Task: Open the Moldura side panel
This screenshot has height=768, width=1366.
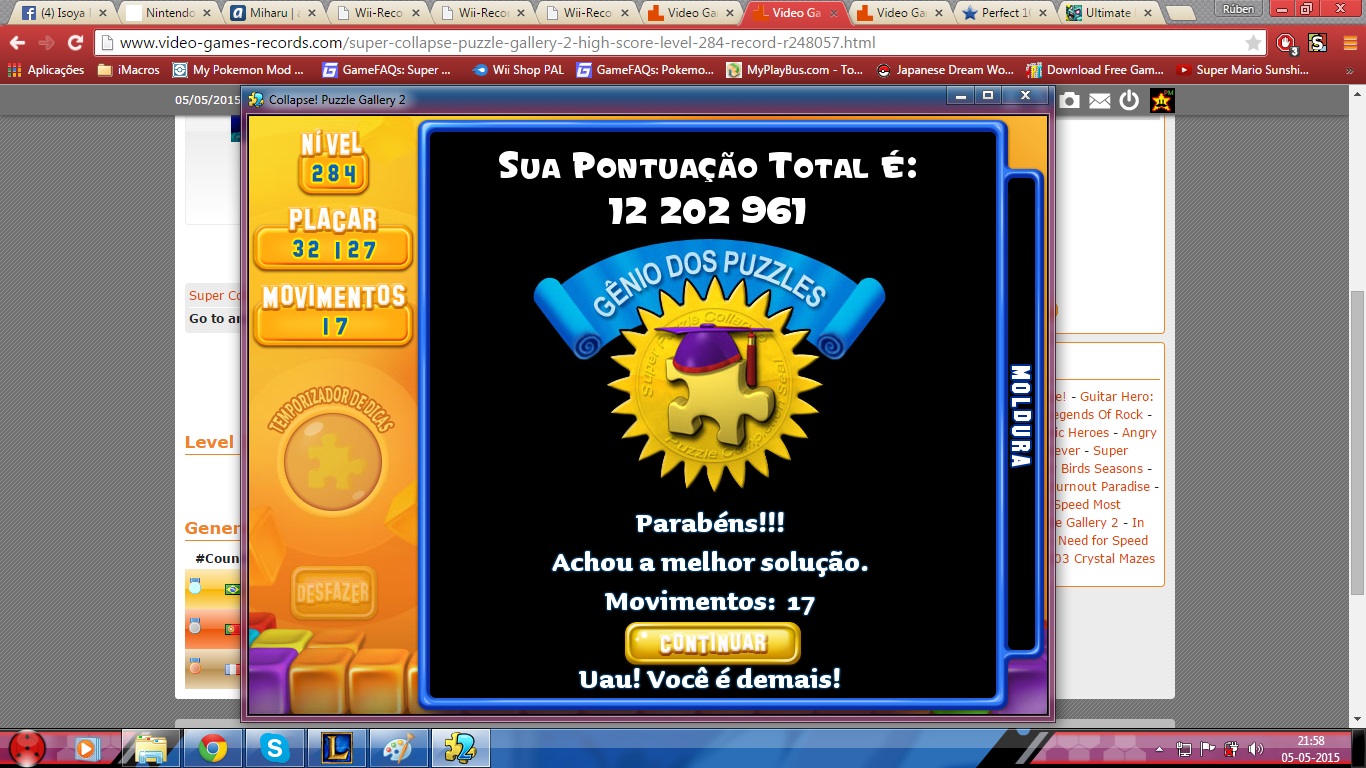Action: point(1020,415)
